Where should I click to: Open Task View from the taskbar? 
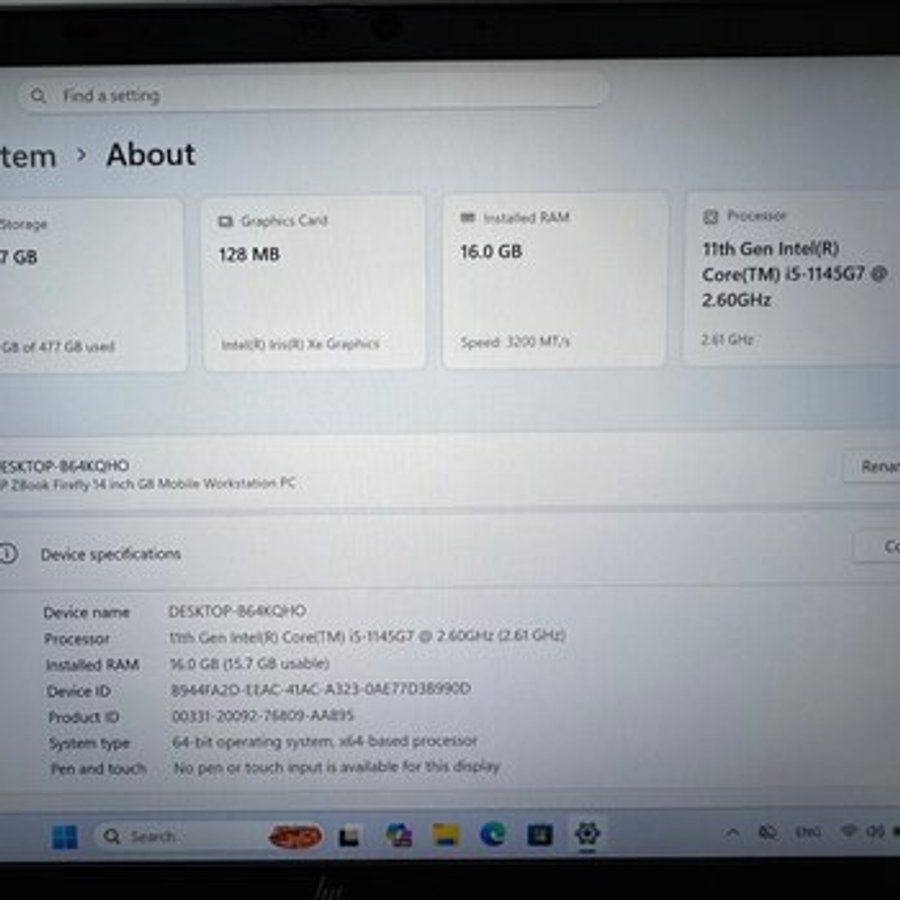[349, 837]
